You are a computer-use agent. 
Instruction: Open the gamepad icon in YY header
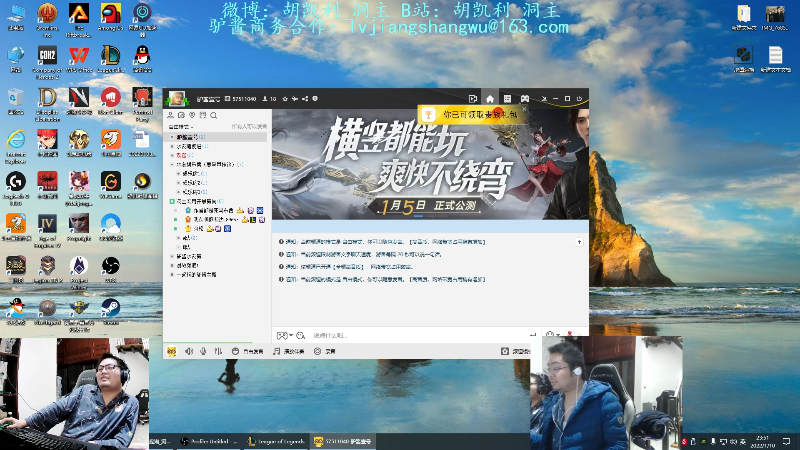(x=524, y=98)
